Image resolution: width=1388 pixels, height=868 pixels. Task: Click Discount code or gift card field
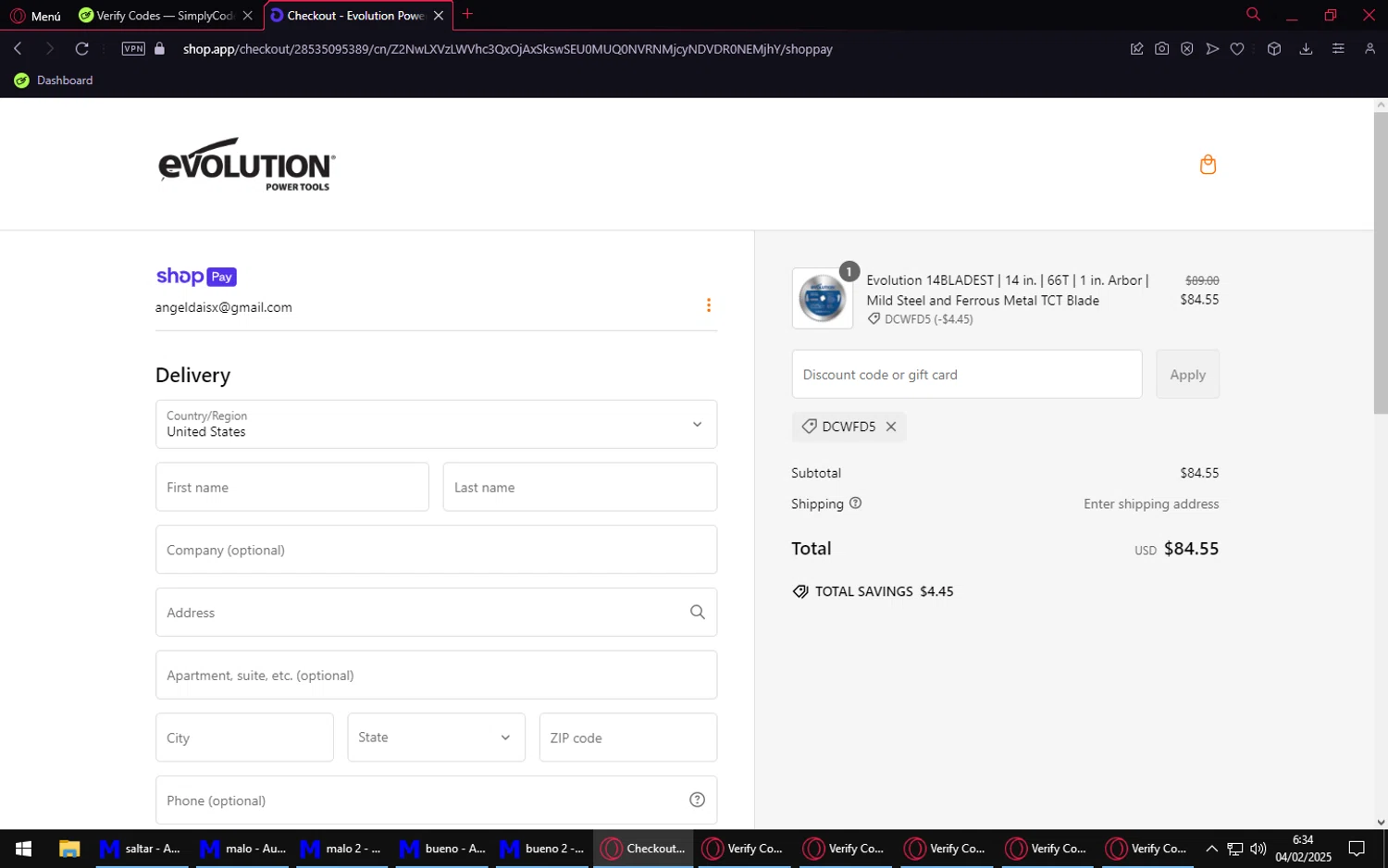(967, 374)
